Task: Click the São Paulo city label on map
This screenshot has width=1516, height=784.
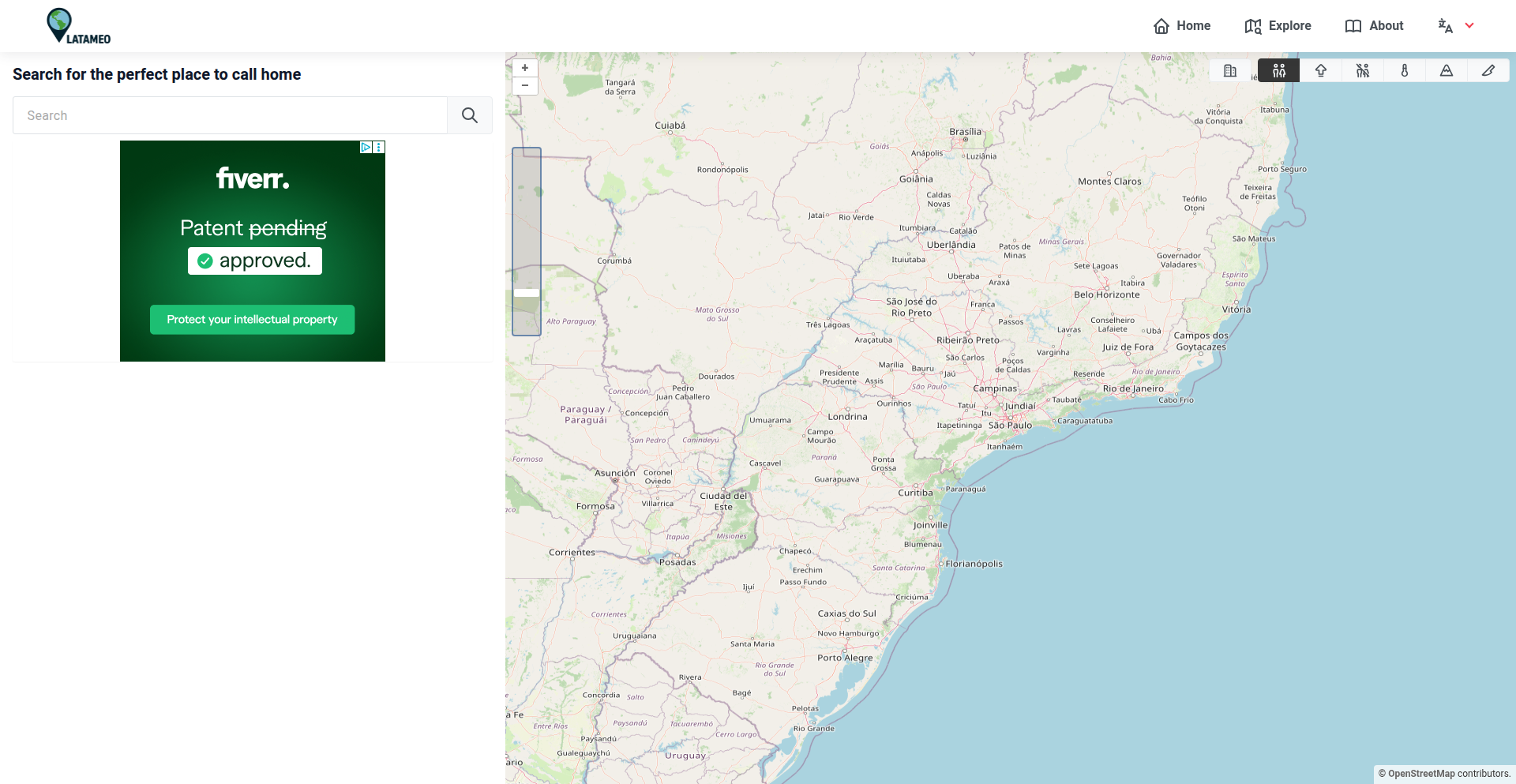Action: coord(1010,426)
